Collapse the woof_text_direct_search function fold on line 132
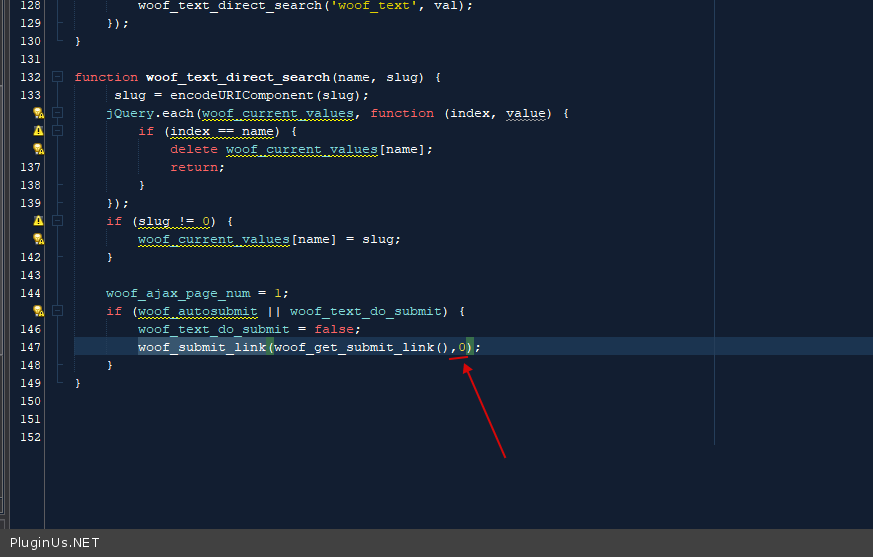The image size is (873, 557). (x=57, y=77)
